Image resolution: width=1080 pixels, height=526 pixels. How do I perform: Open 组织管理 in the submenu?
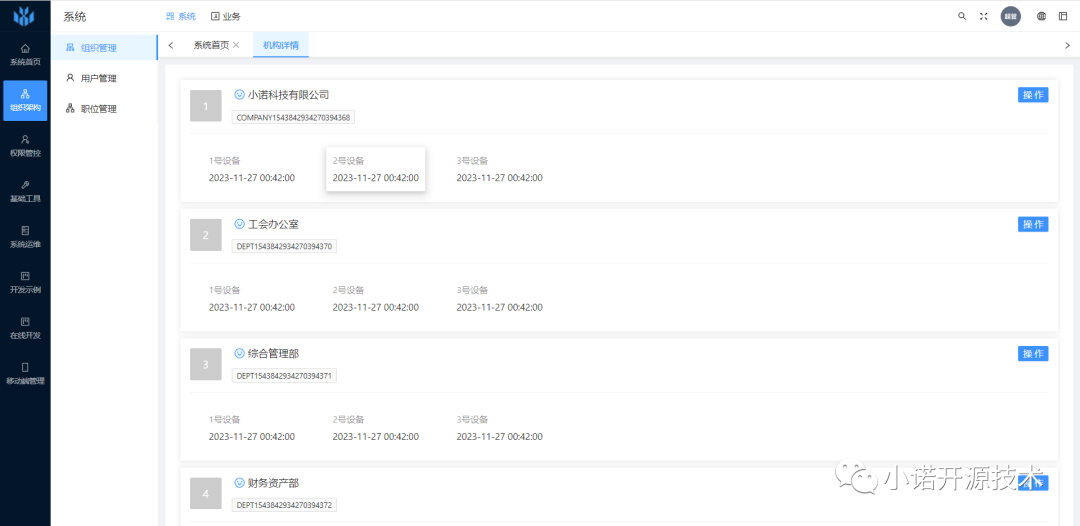click(104, 48)
